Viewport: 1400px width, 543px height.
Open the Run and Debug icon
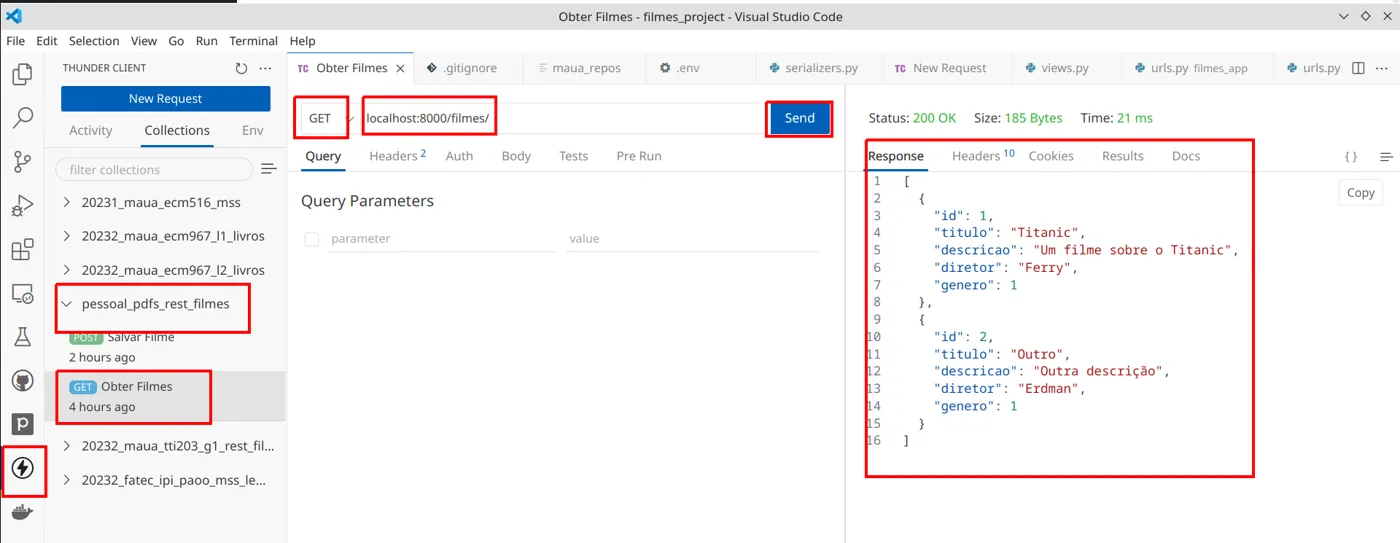click(22, 205)
